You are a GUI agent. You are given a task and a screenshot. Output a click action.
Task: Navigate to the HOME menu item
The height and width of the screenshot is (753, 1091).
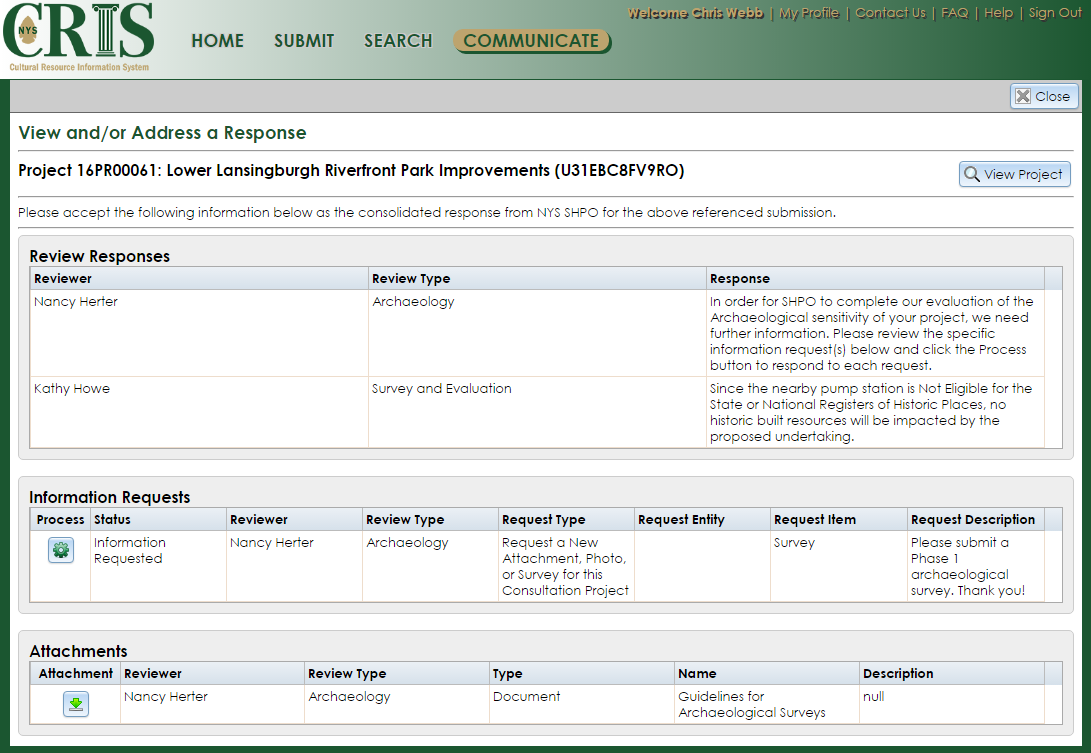click(x=217, y=41)
